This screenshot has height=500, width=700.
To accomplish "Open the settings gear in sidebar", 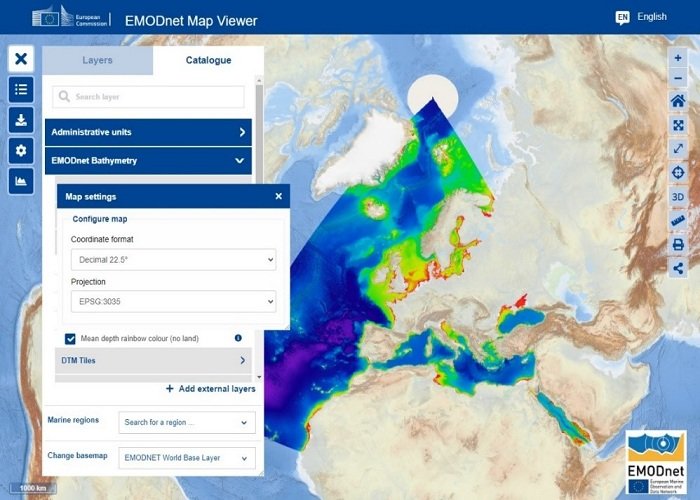I will pos(21,150).
